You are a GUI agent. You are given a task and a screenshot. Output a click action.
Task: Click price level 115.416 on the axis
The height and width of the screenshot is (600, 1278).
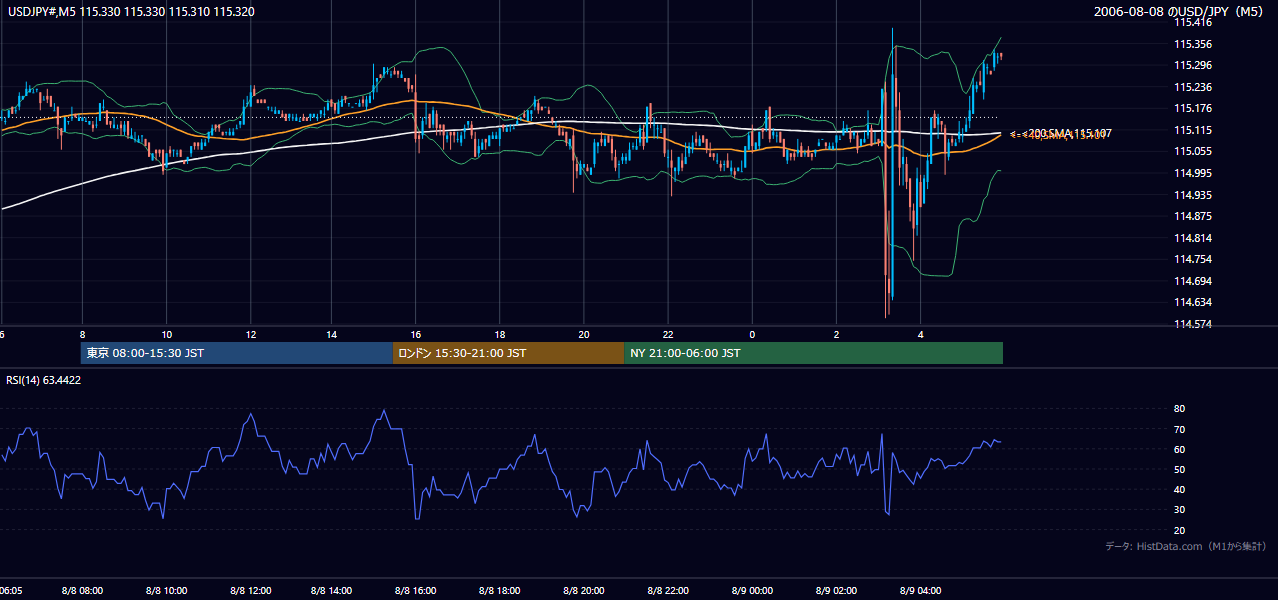tap(1195, 22)
